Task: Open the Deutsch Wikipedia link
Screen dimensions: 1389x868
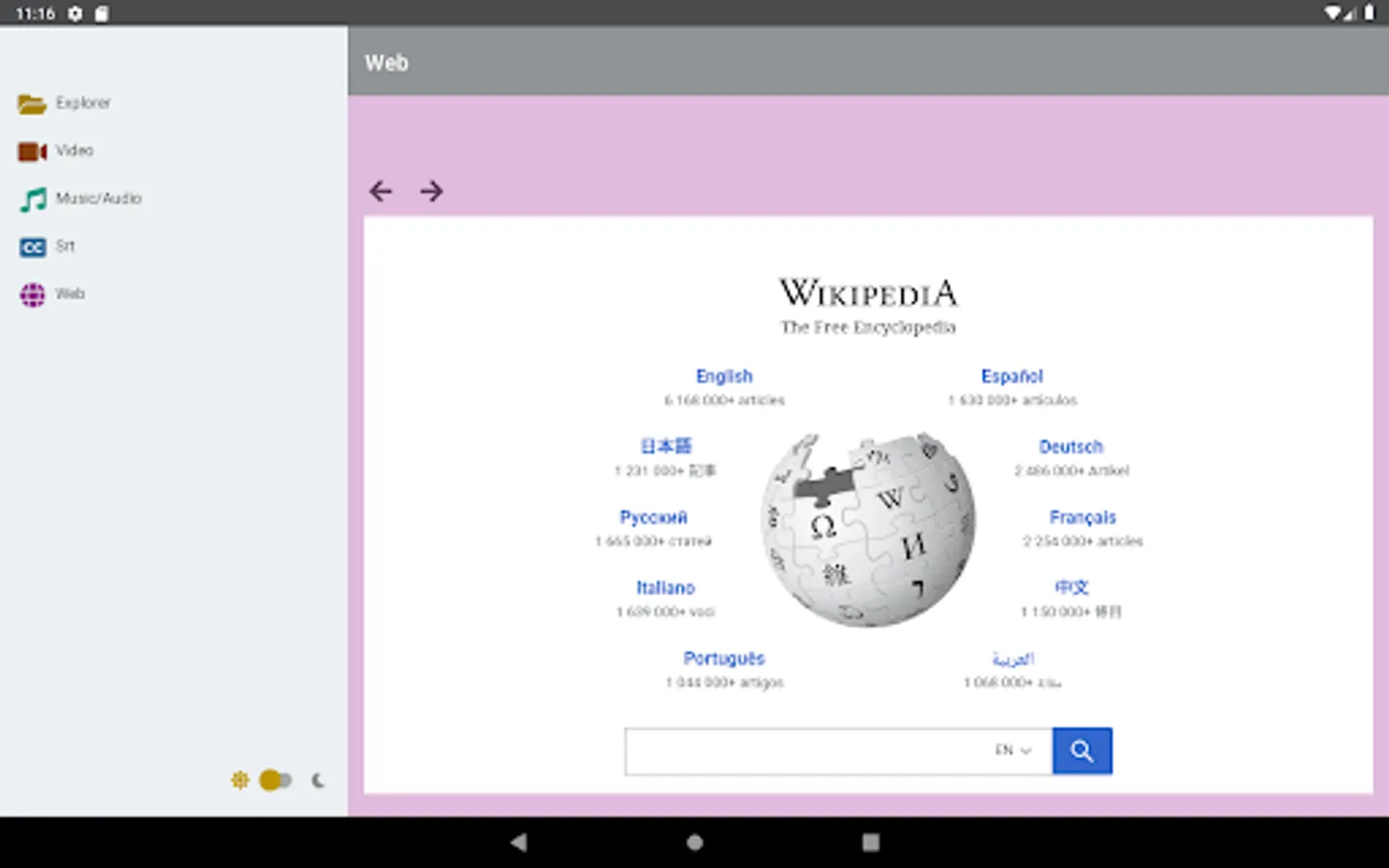Action: click(x=1071, y=447)
